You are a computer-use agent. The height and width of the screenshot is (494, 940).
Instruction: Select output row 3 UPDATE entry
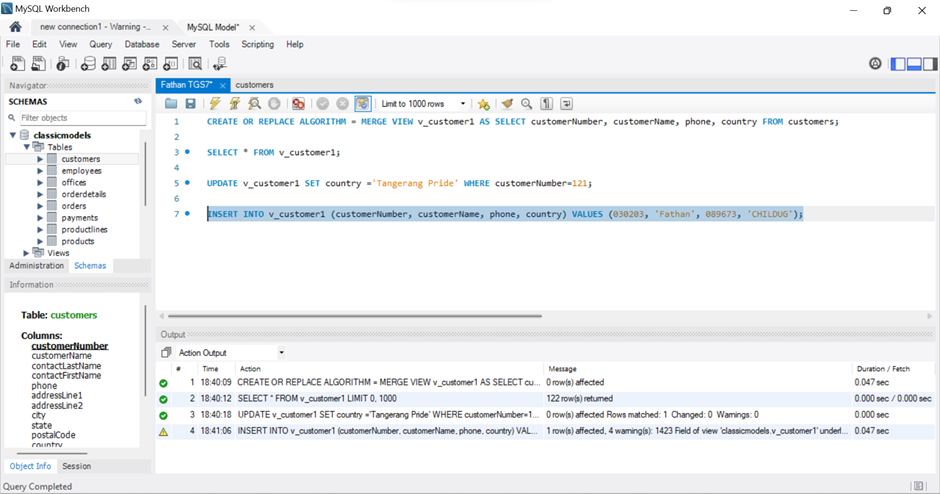tap(545, 415)
